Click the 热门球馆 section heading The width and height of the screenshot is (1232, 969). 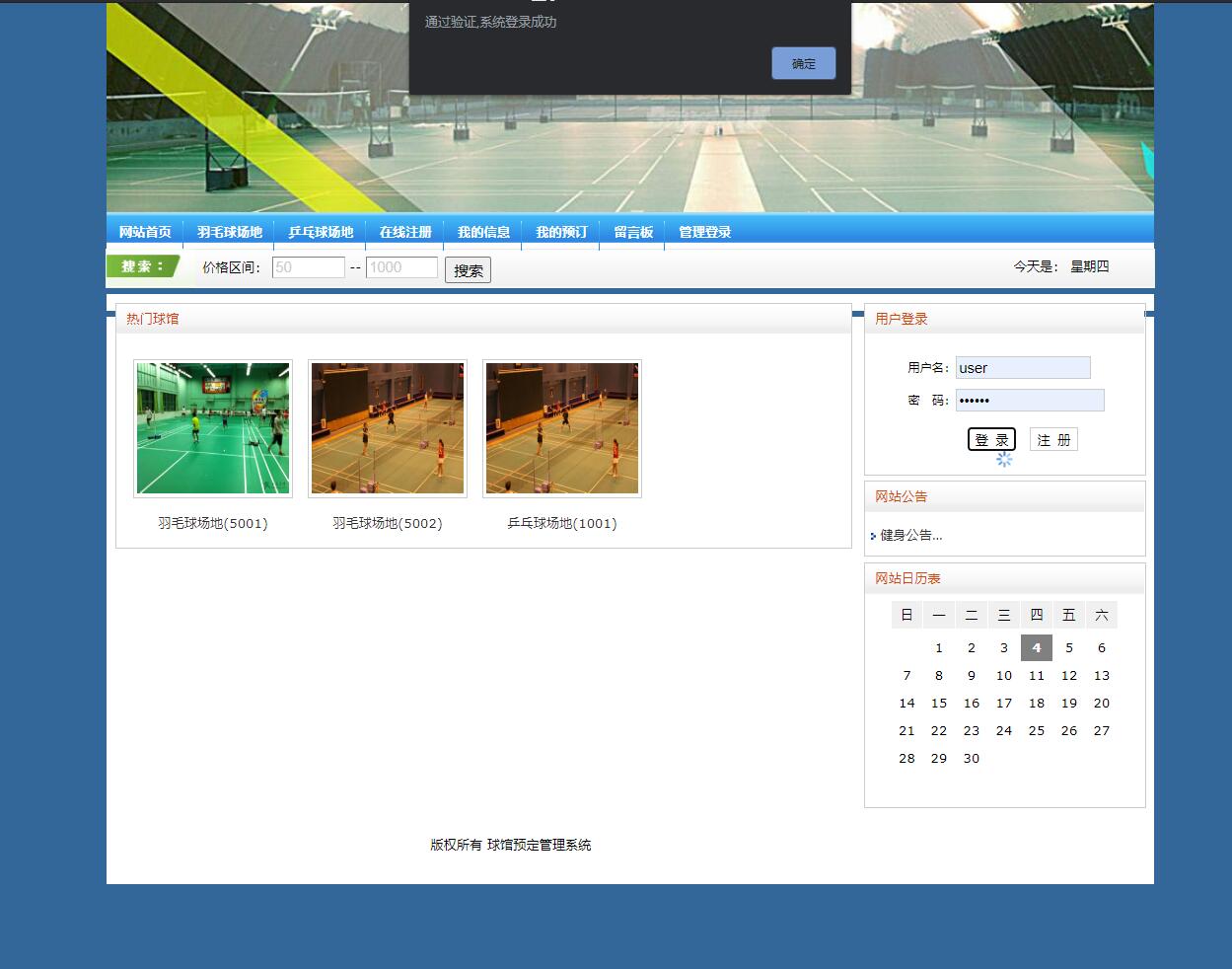coord(153,319)
